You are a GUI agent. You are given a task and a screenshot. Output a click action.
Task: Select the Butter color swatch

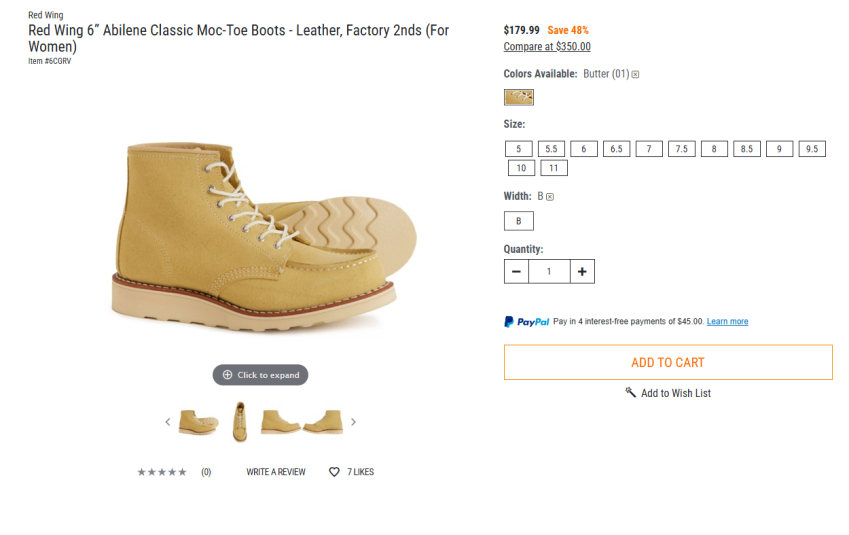[x=518, y=97]
